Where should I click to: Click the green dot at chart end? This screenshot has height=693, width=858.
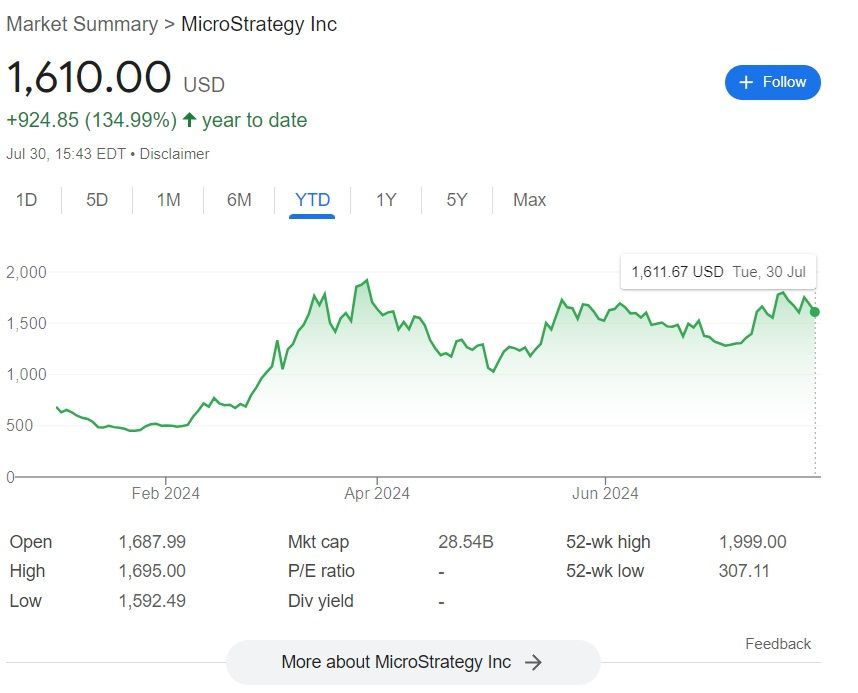[x=815, y=312]
